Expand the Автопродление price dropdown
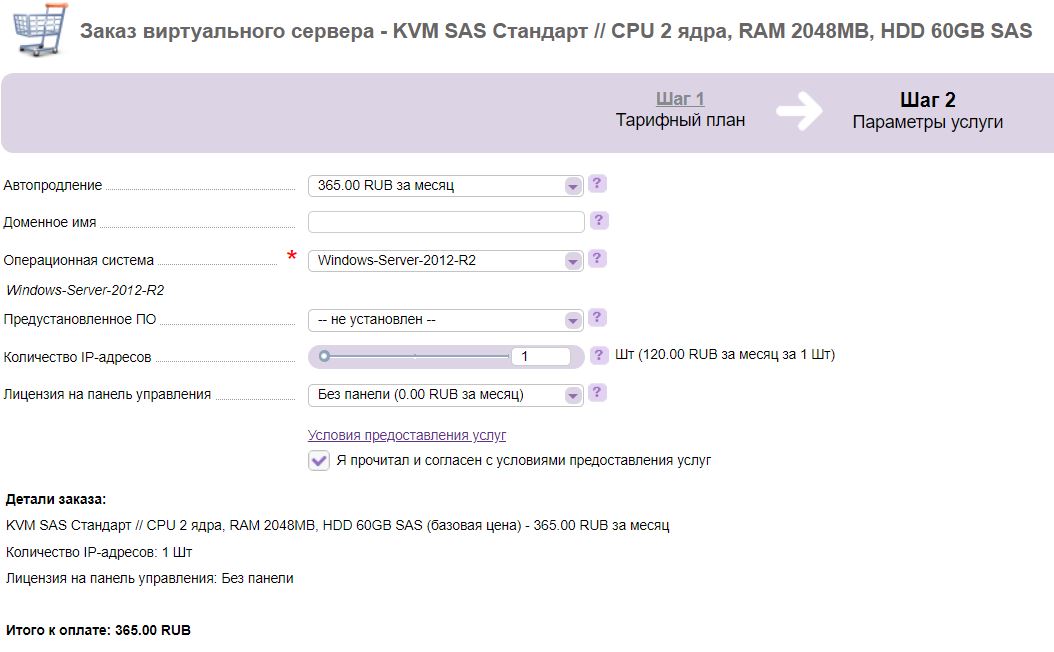1054x652 pixels. (446, 186)
